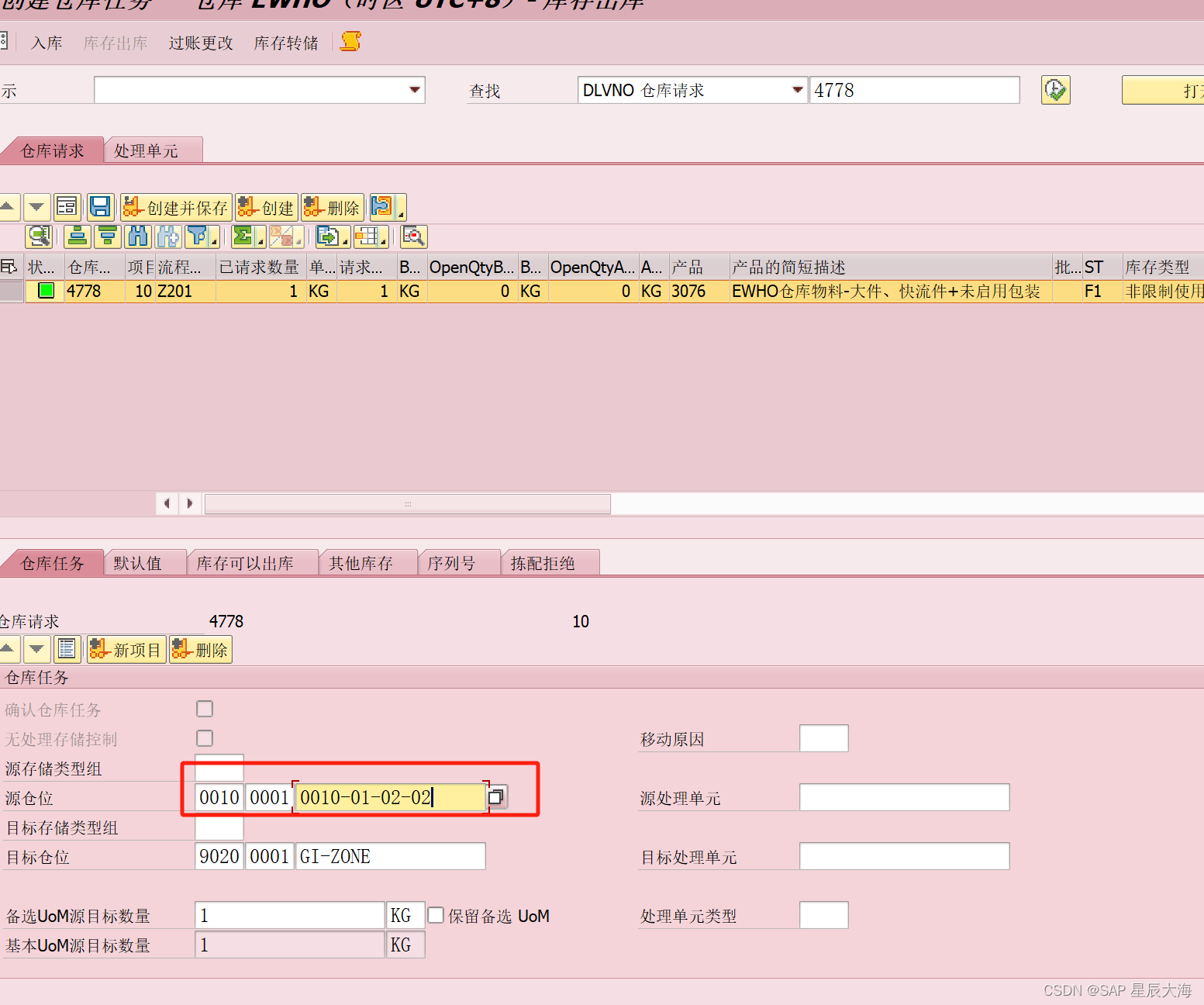Click the down arrow in the warehouse request toolbar

(36, 207)
